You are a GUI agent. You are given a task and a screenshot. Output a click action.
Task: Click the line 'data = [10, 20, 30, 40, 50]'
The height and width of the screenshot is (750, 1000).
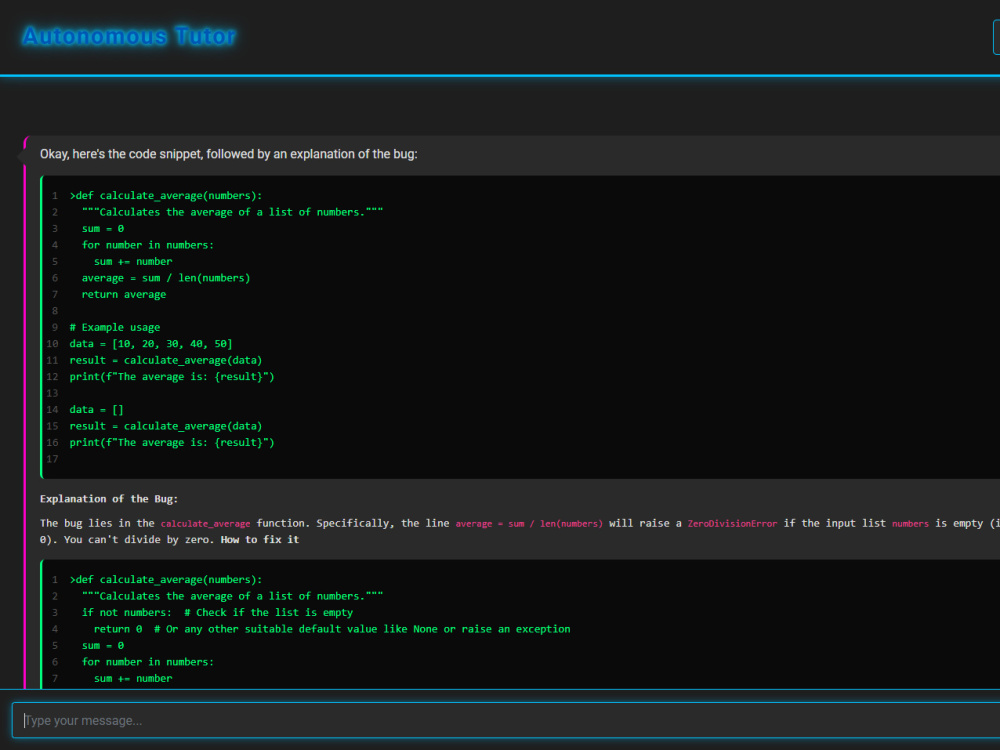(x=151, y=344)
